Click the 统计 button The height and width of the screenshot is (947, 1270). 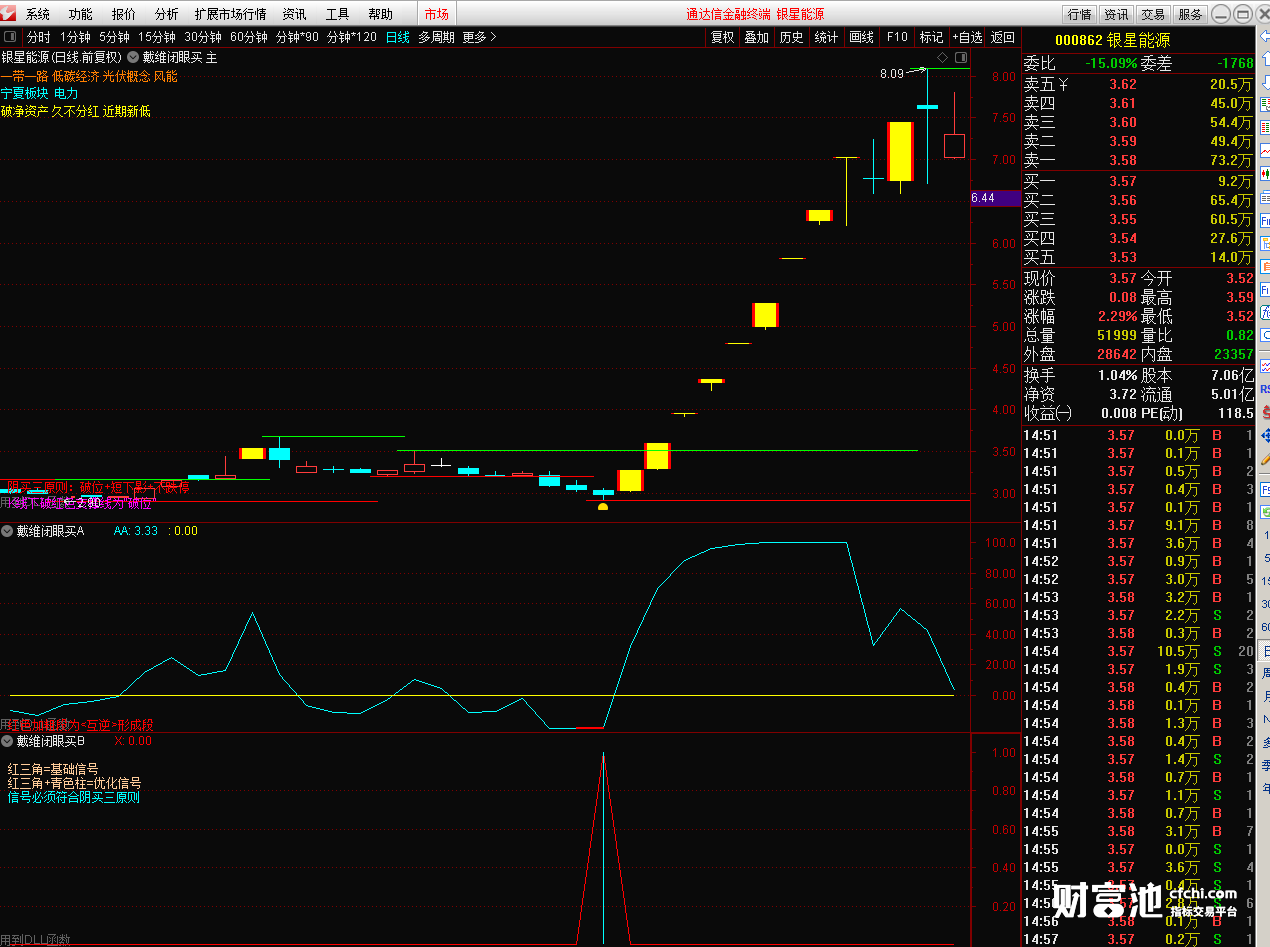[x=826, y=37]
